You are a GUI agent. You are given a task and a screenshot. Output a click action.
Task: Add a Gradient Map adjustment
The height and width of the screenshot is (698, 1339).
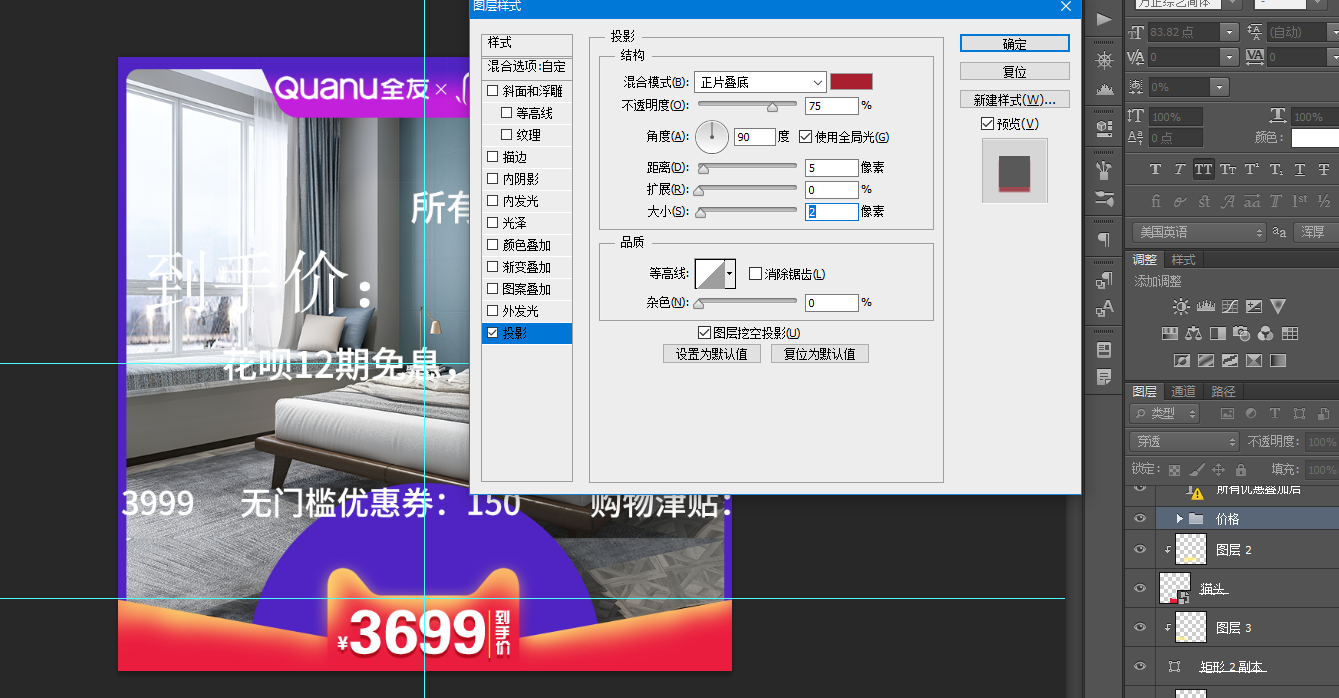point(1278,360)
